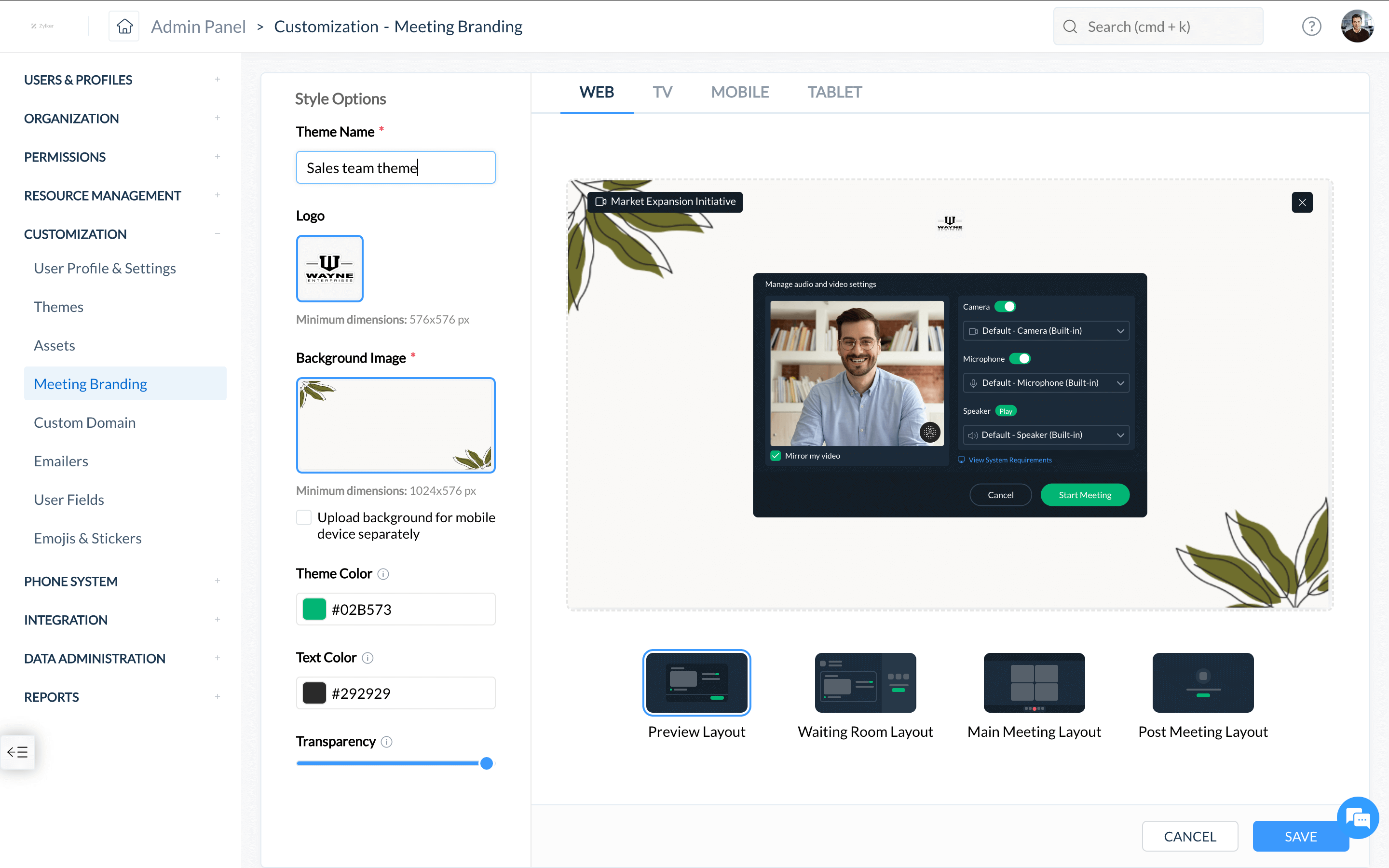Click the Theme Color info icon
The height and width of the screenshot is (868, 1389).
click(x=383, y=574)
